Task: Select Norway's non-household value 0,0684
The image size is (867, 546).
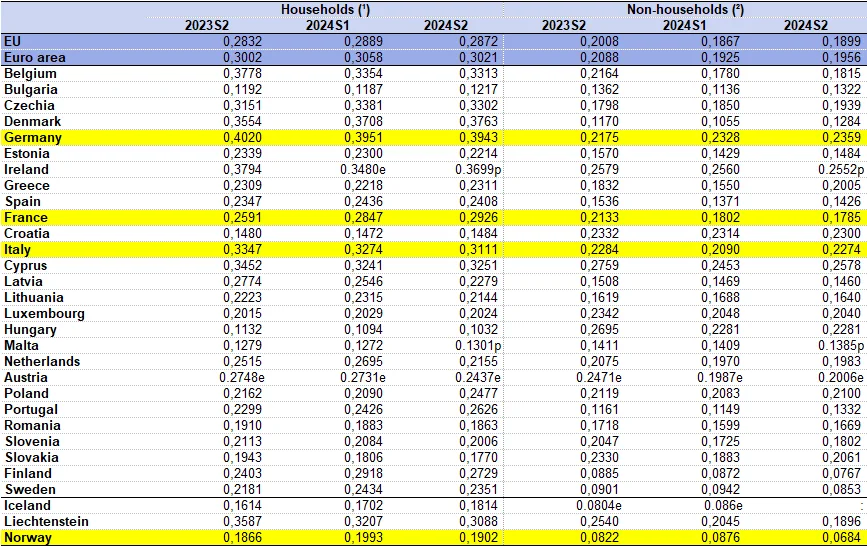Action: click(838, 537)
